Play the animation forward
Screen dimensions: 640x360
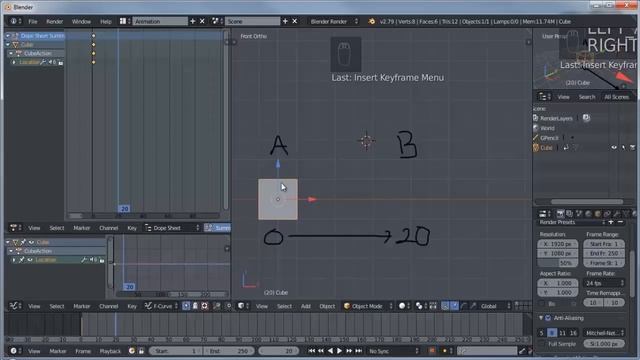pyautogui.click(x=339, y=351)
